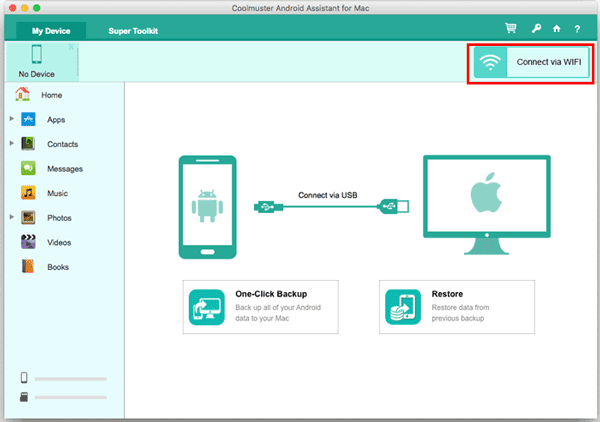Screen dimensions: 600x422
Task: Click the One-Click Backup icon
Action: point(207,307)
